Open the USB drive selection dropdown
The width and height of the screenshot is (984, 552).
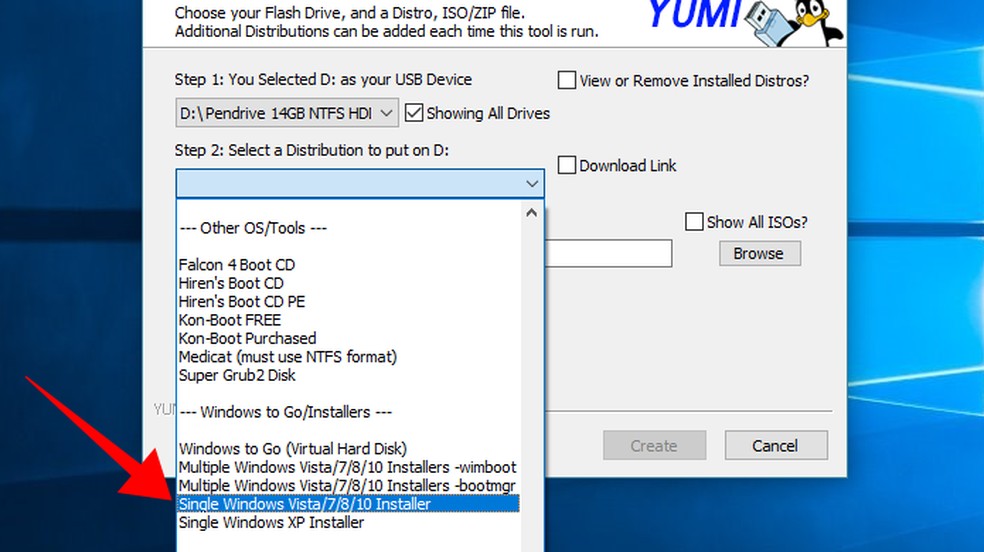(x=287, y=113)
